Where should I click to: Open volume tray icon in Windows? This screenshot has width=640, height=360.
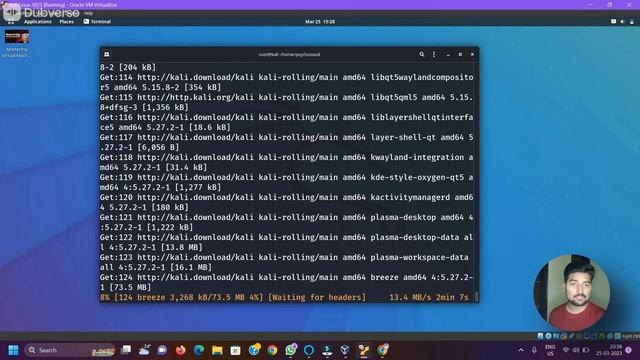[x=576, y=350]
